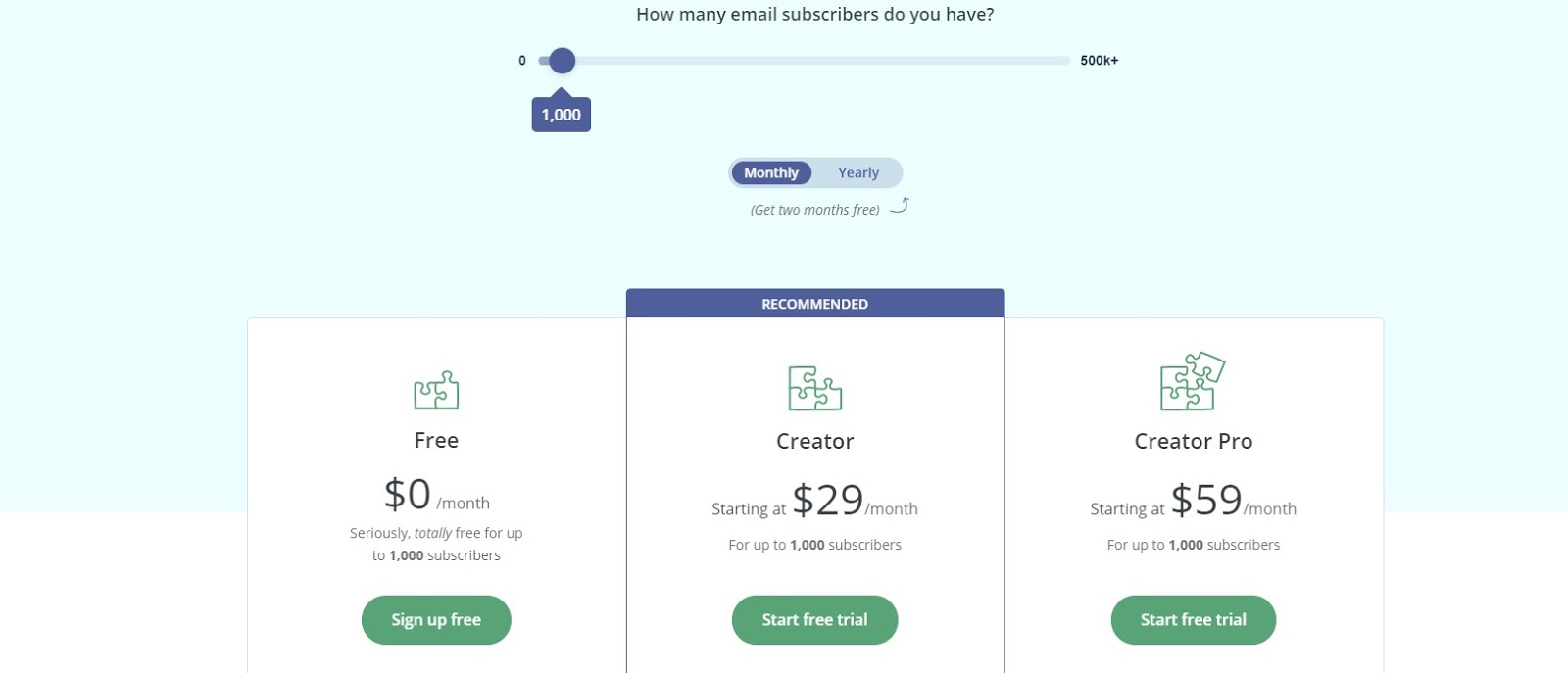This screenshot has height=673, width=1568.
Task: Click the 500k+ slider label
Action: click(x=1099, y=60)
